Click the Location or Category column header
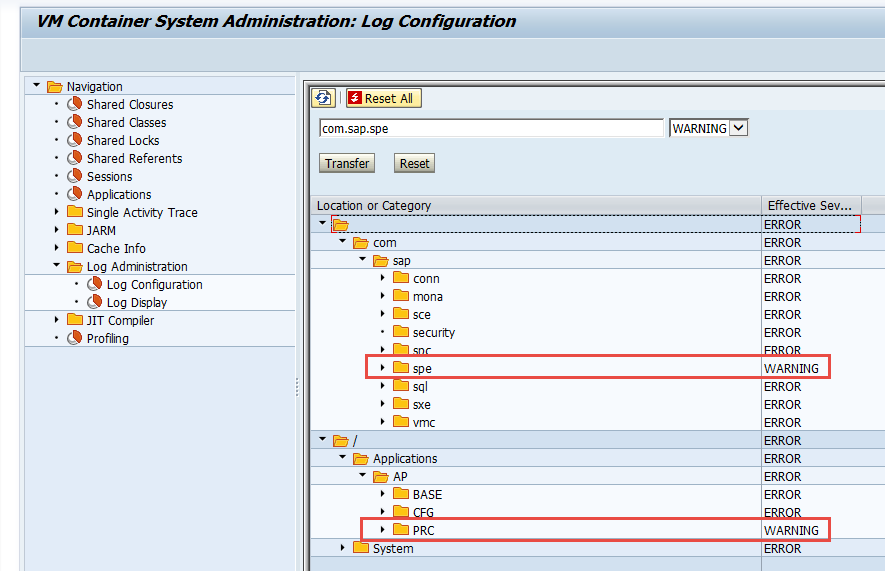The height and width of the screenshot is (571, 885). pos(536,205)
